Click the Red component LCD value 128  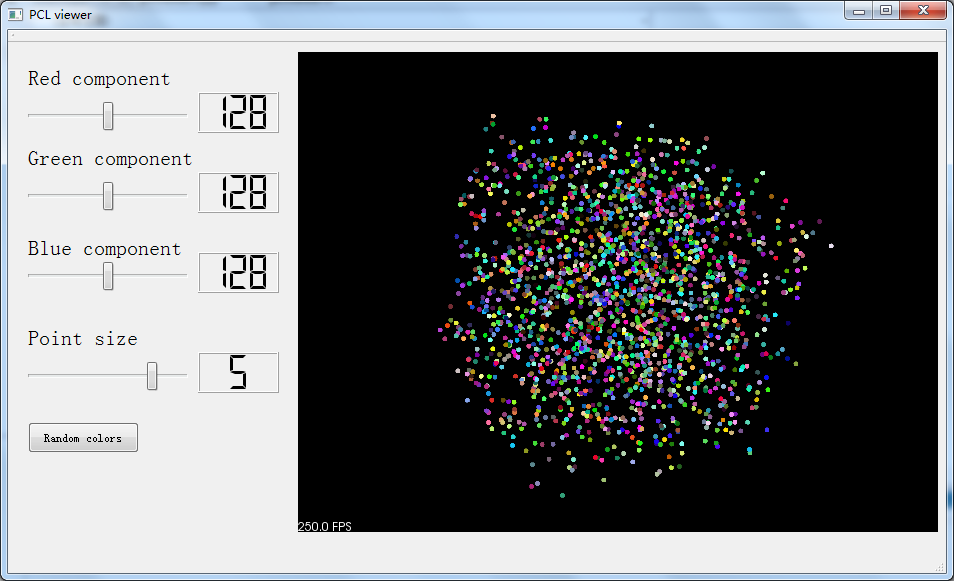pos(238,113)
